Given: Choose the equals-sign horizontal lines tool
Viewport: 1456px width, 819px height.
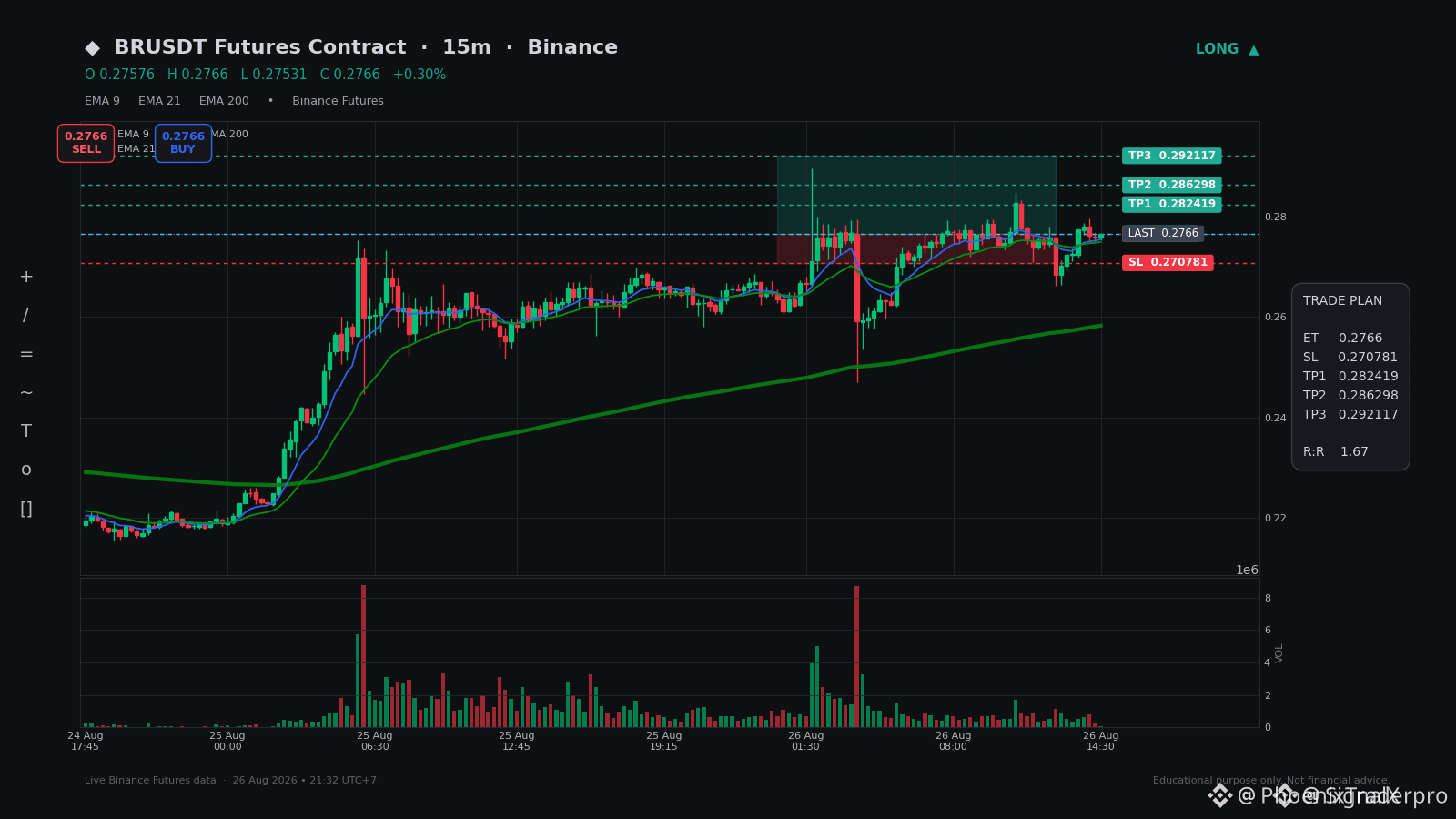Looking at the screenshot, I should pyautogui.click(x=26, y=354).
